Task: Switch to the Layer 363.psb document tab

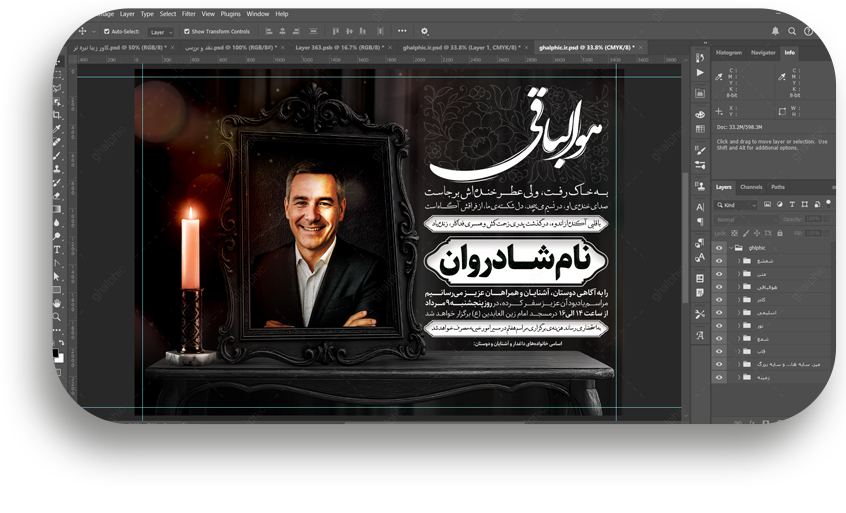Action: point(341,47)
